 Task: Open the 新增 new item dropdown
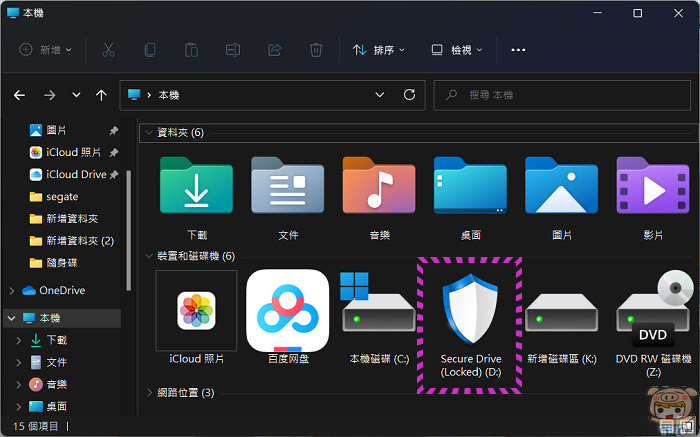tap(45, 50)
